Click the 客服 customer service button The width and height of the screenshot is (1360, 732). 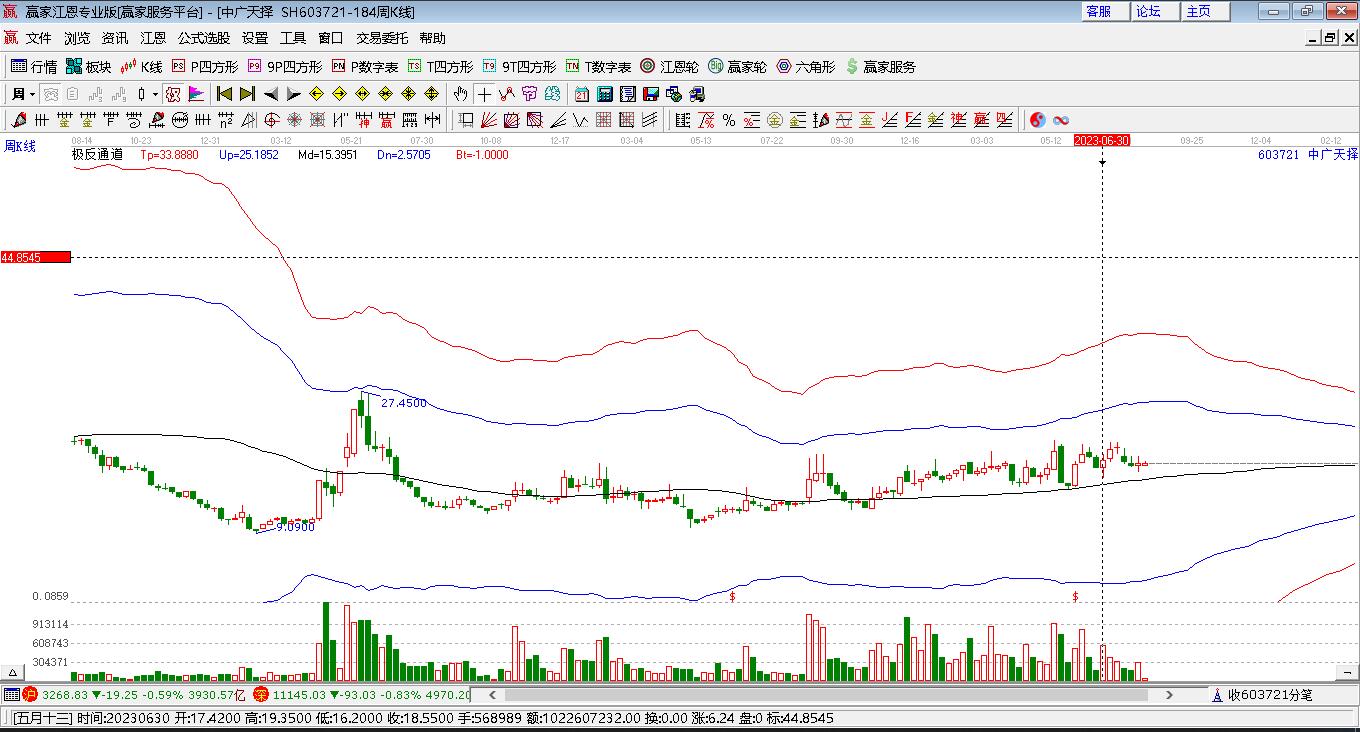[1098, 11]
